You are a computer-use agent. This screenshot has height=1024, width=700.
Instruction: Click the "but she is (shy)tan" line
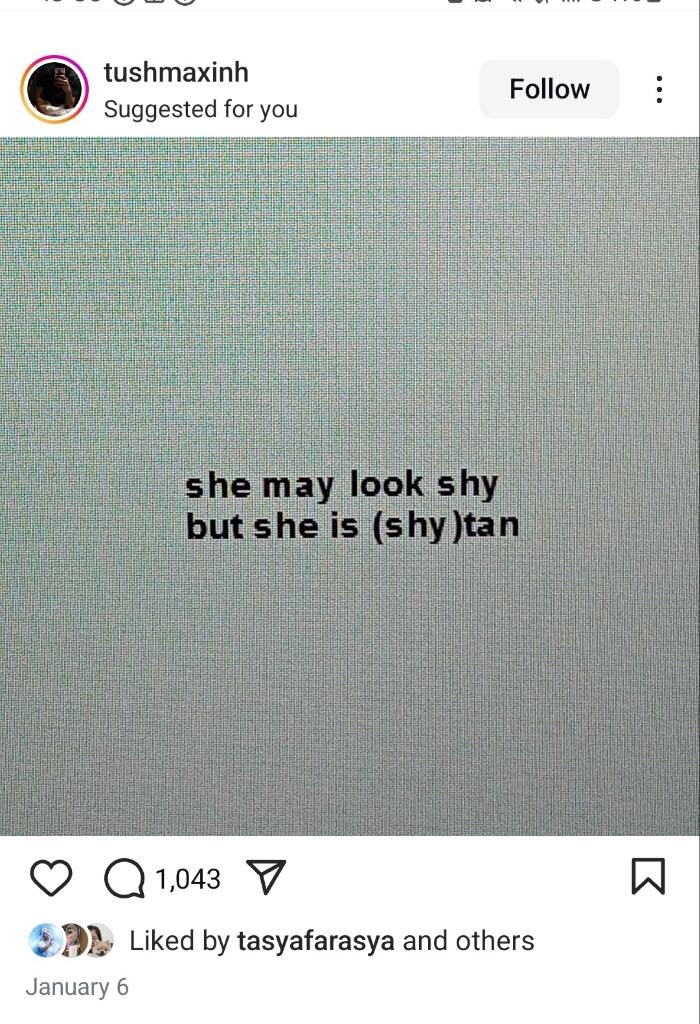click(x=353, y=527)
